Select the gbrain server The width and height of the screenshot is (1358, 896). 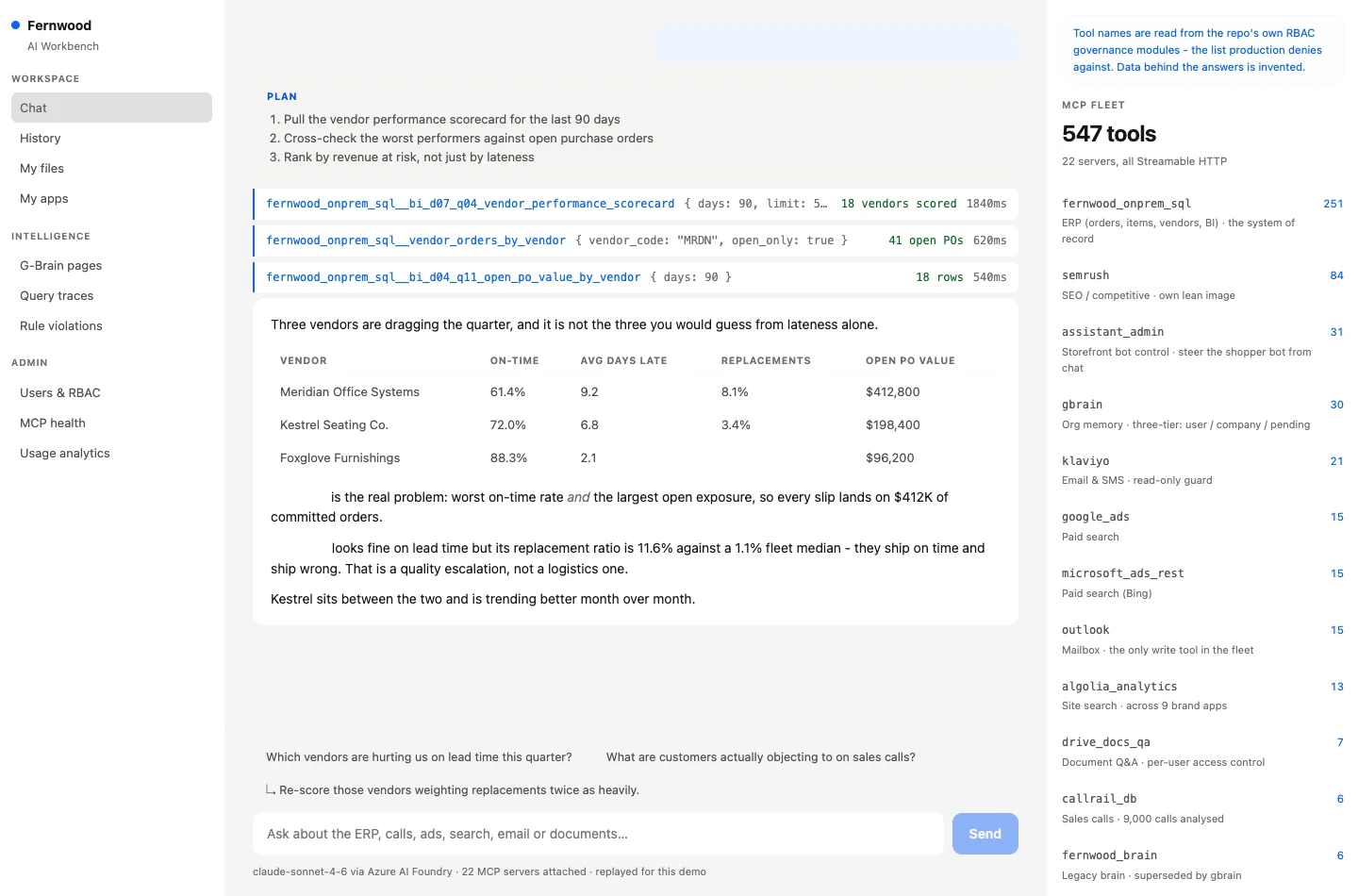click(1202, 414)
